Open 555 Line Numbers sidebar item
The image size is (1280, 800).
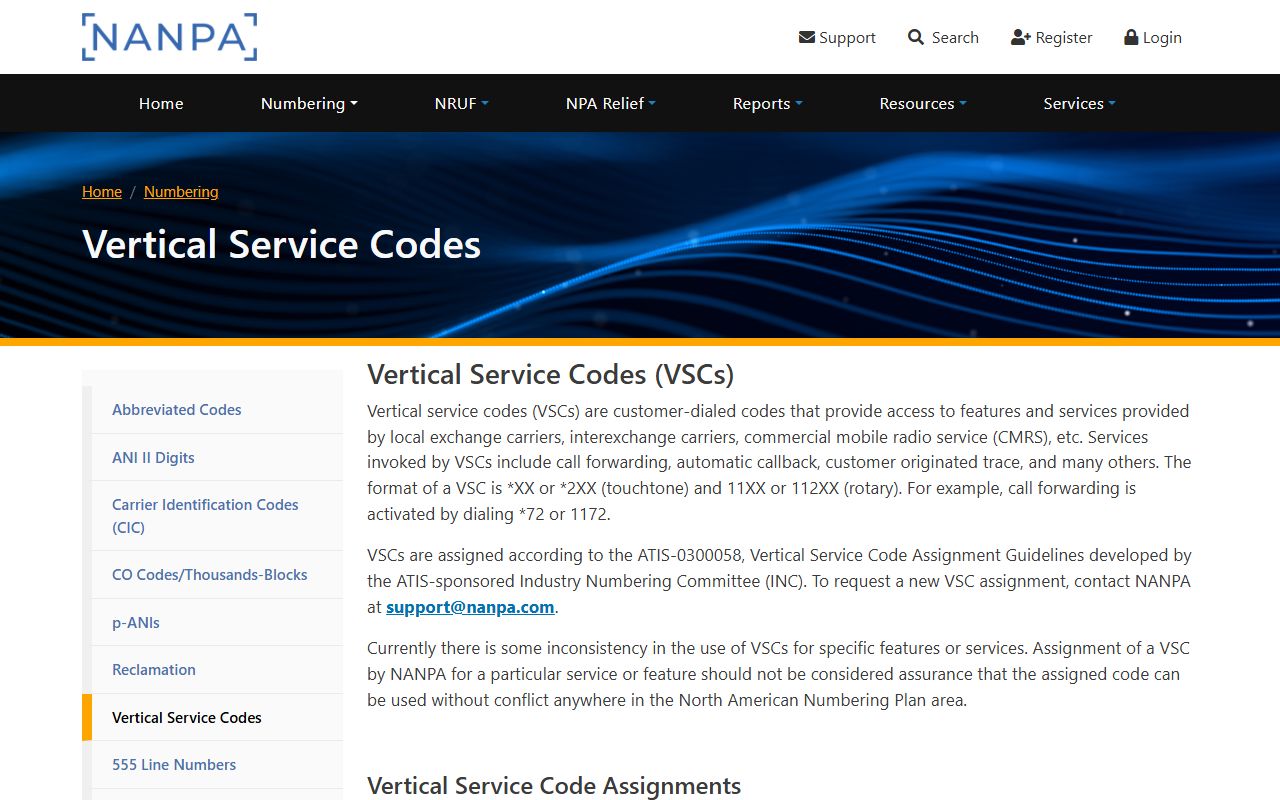pos(217,765)
